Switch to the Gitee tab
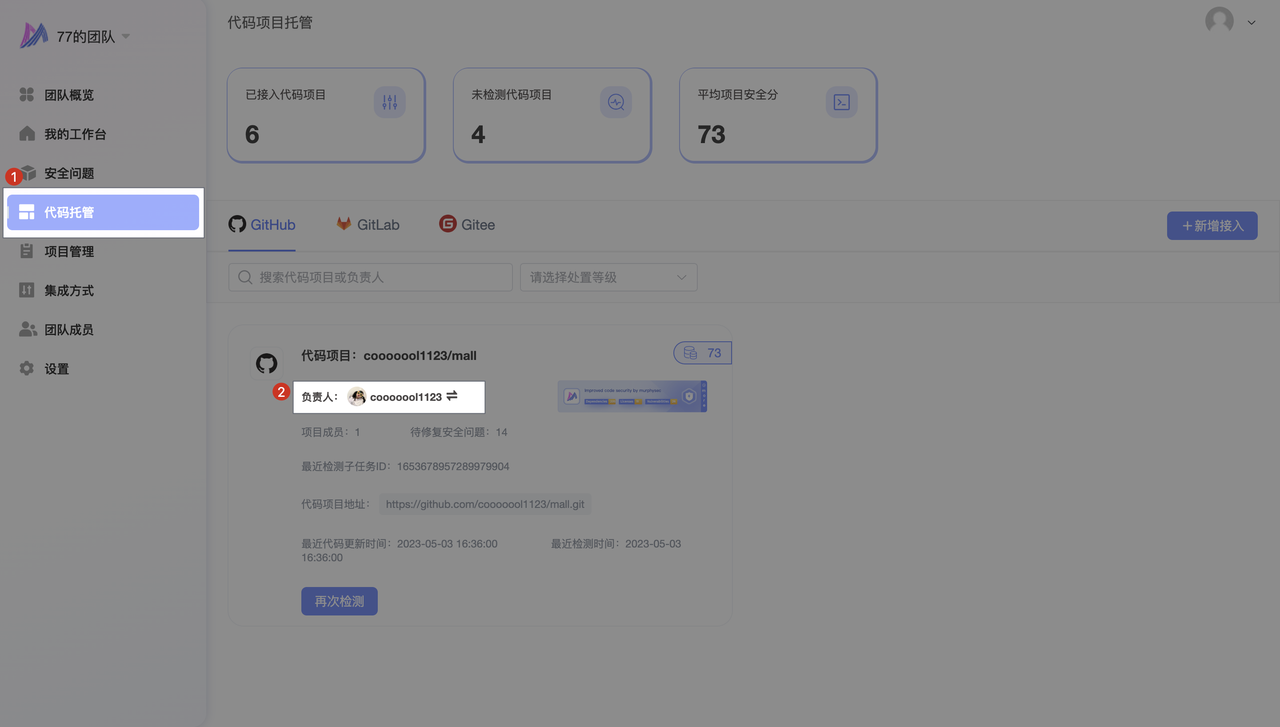 pyautogui.click(x=467, y=224)
